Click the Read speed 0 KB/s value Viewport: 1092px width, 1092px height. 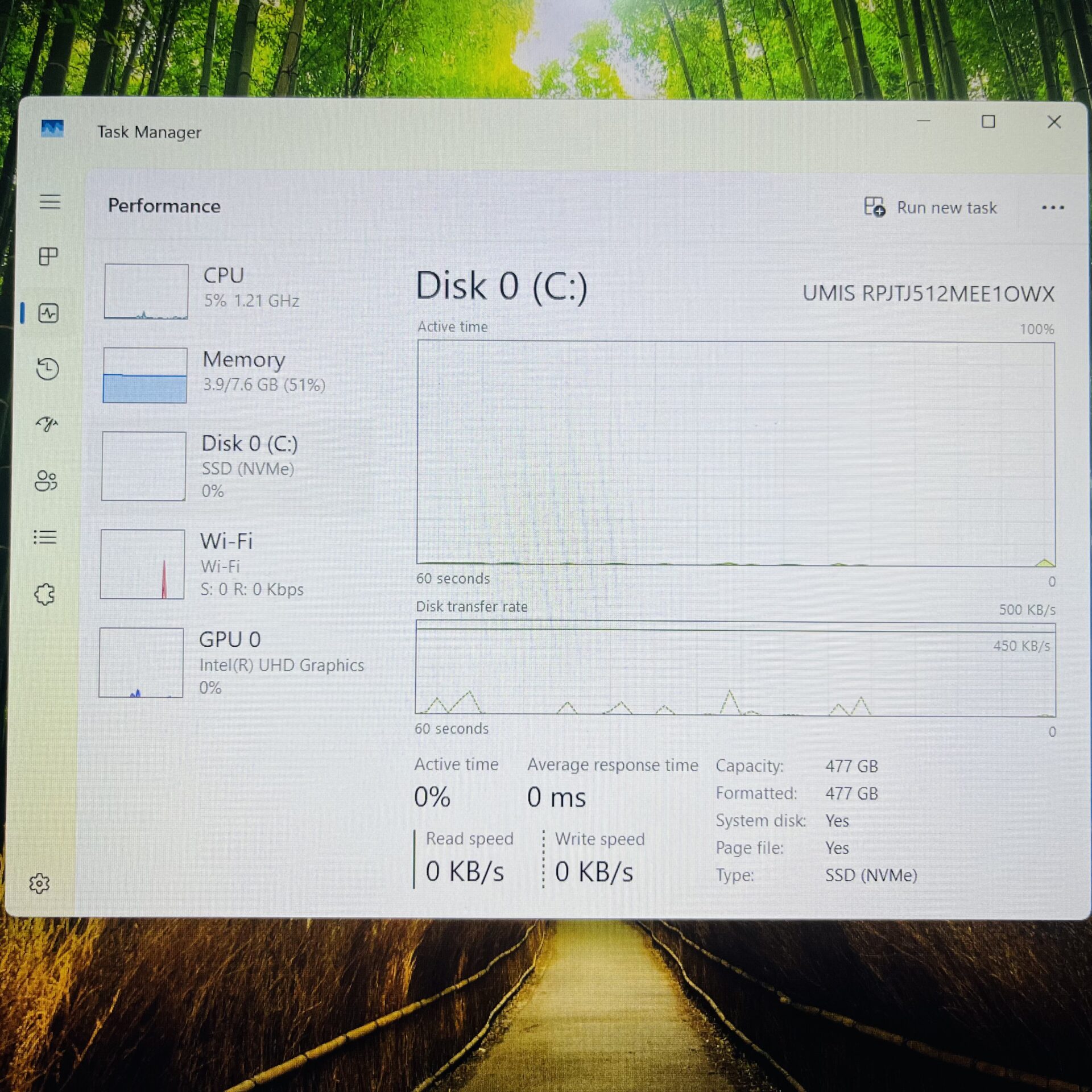465,871
